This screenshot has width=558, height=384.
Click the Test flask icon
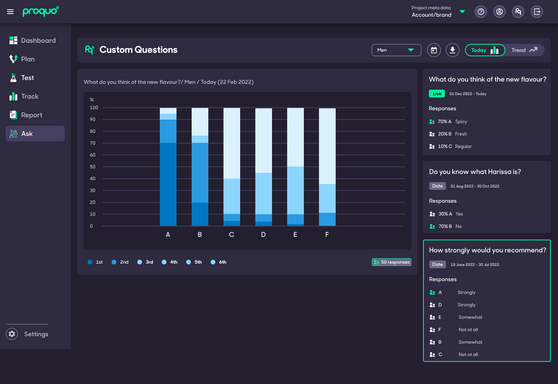tap(13, 78)
